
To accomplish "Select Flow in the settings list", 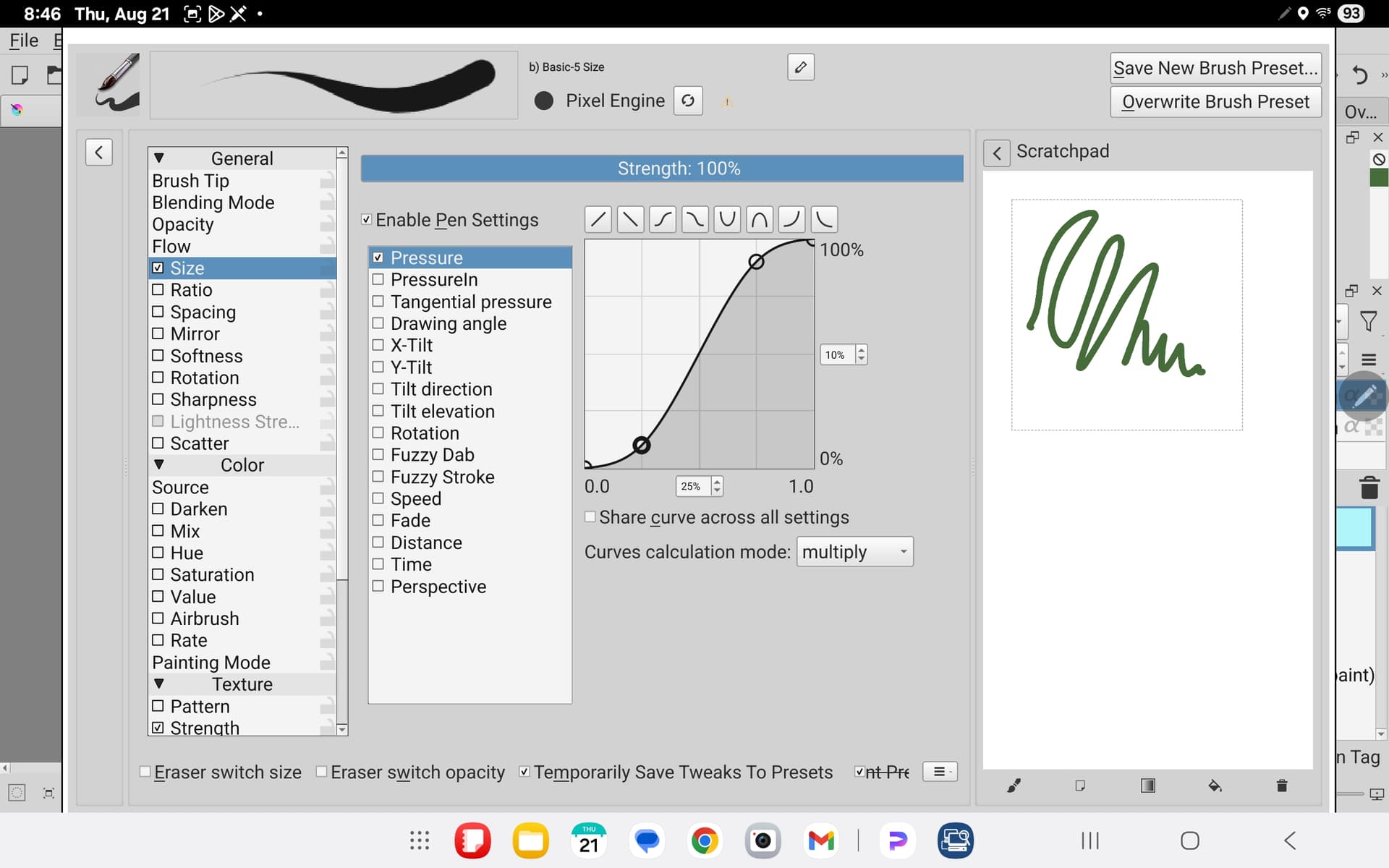I will (x=242, y=247).
